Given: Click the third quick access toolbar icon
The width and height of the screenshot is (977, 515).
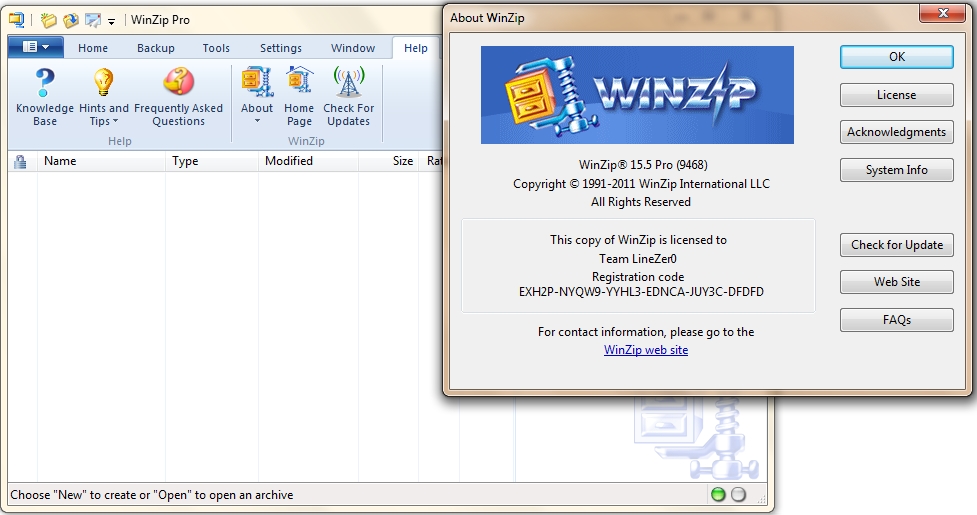Looking at the screenshot, I should pos(93,20).
